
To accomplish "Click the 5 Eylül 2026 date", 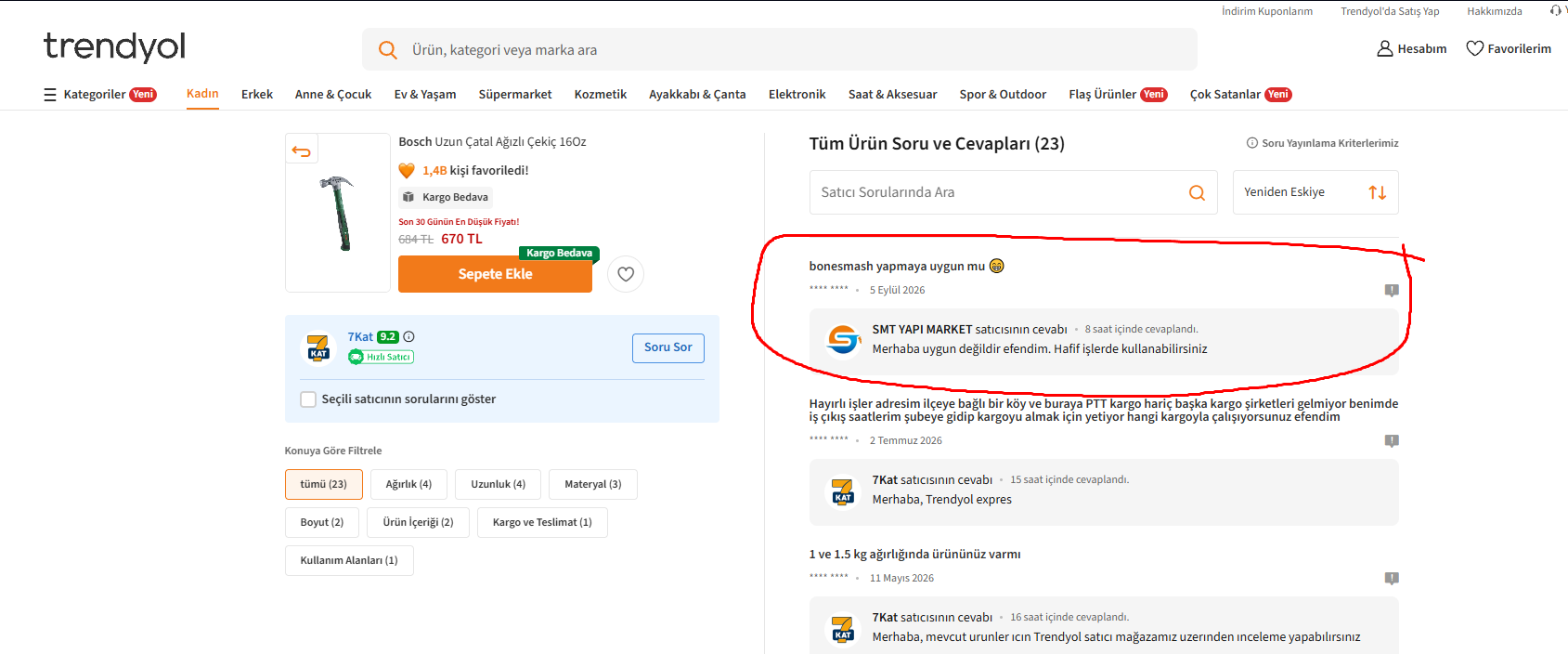I will [897, 290].
